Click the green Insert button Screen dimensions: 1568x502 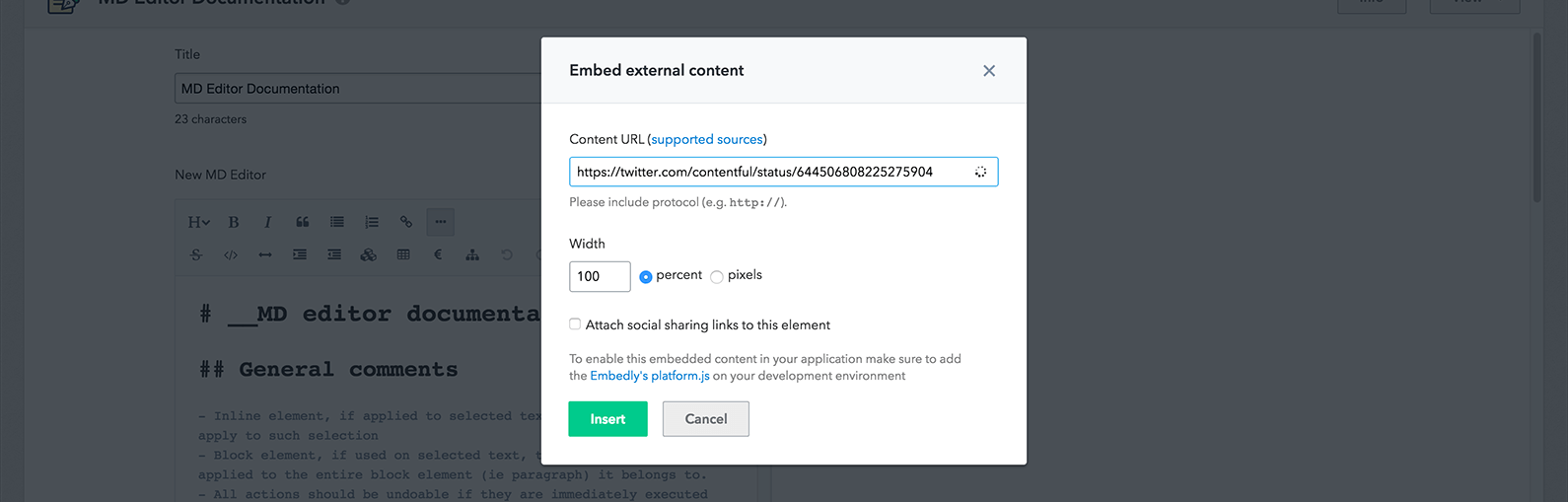click(x=607, y=419)
